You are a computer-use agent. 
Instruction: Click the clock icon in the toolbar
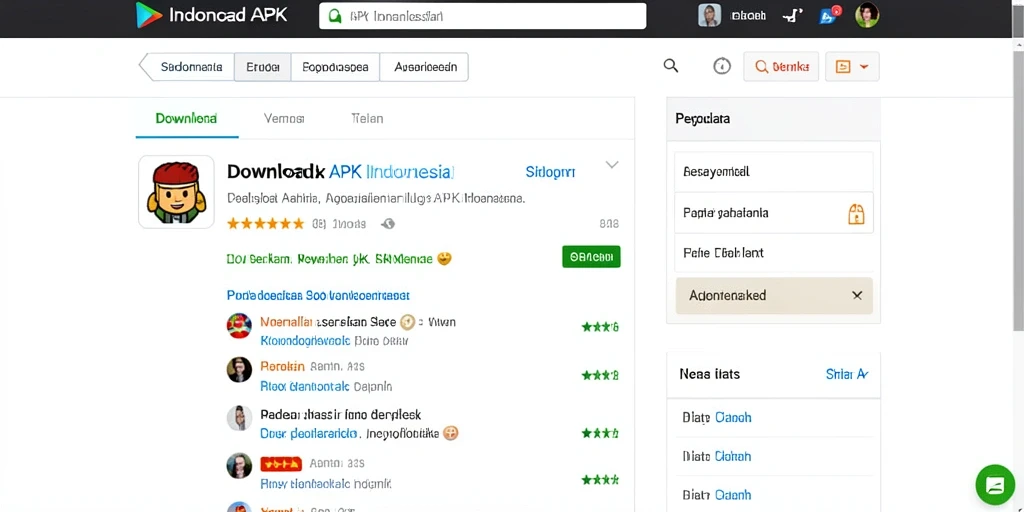[x=722, y=66]
